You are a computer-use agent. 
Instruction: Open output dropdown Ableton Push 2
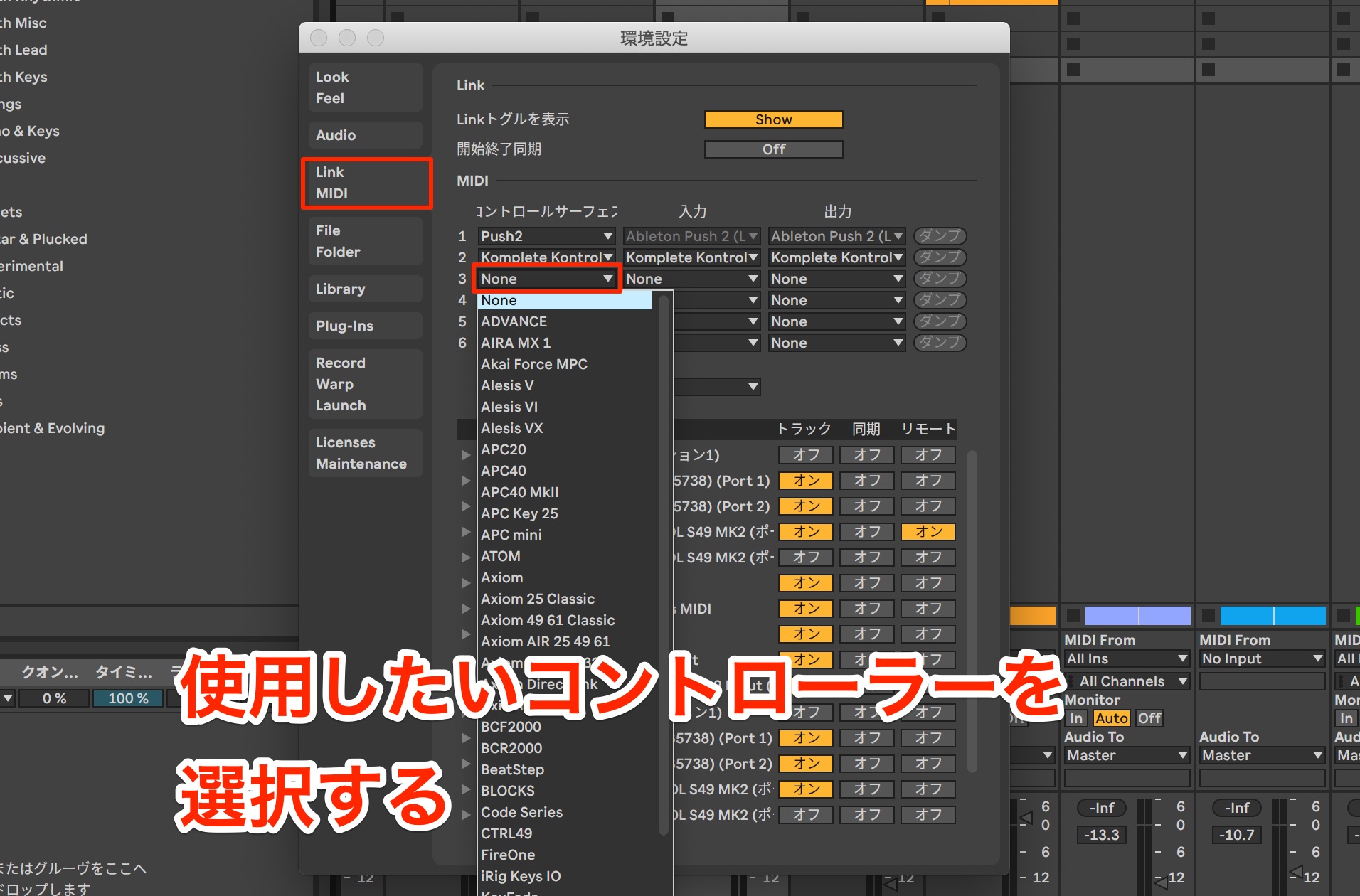[x=836, y=236]
